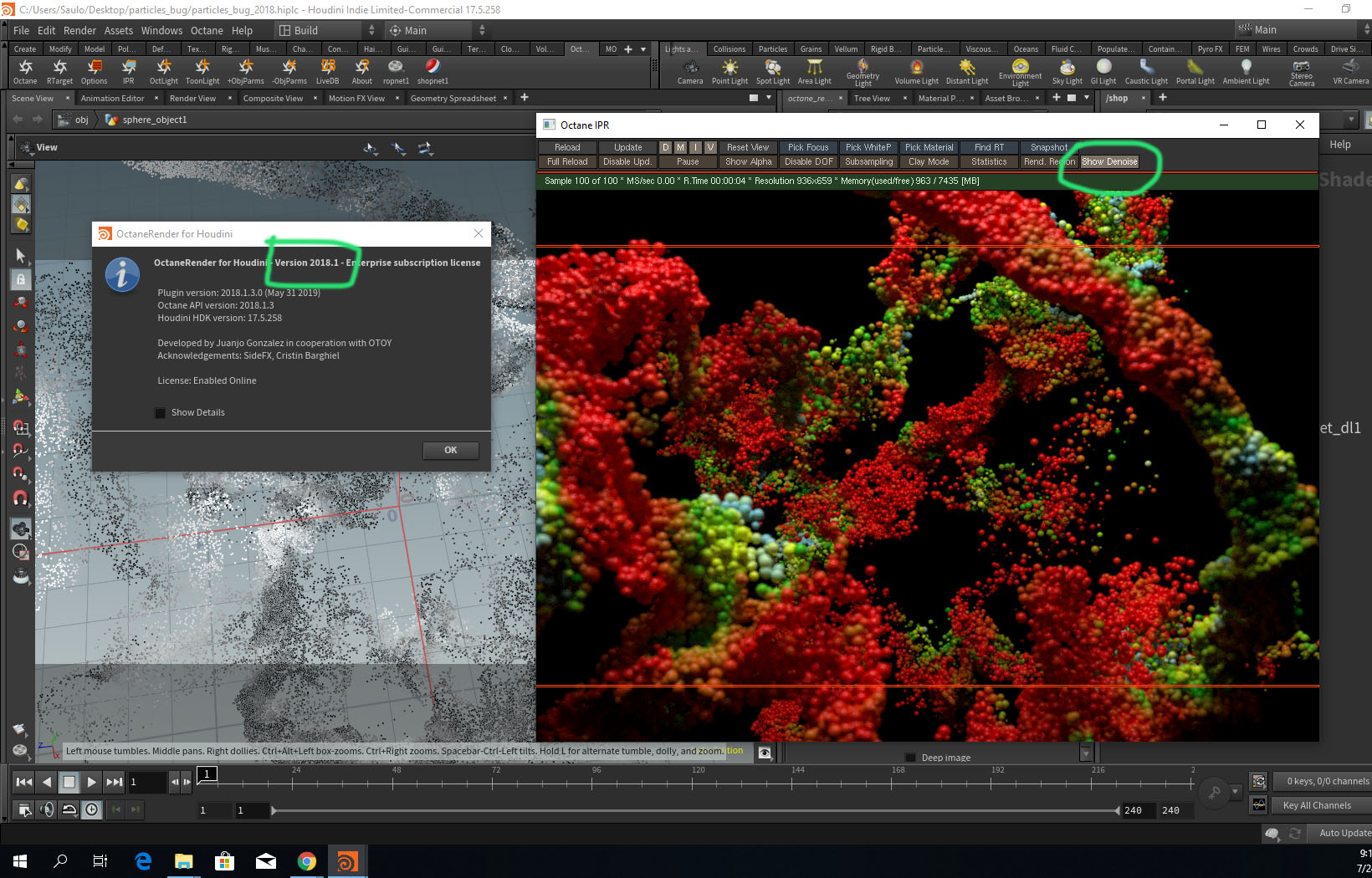The image size is (1372, 878).
Task: Create a Point Light
Action: pos(730,72)
